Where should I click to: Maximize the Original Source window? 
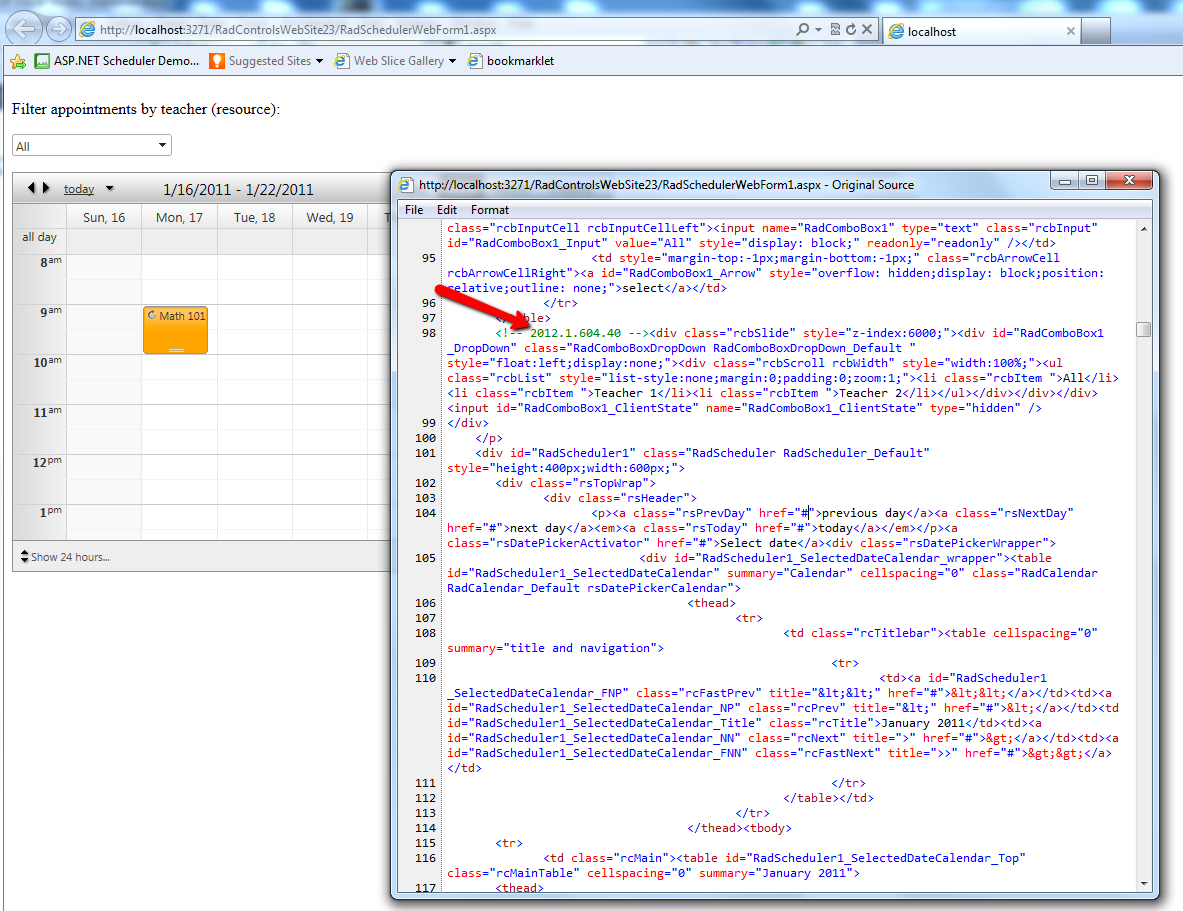click(x=1092, y=181)
